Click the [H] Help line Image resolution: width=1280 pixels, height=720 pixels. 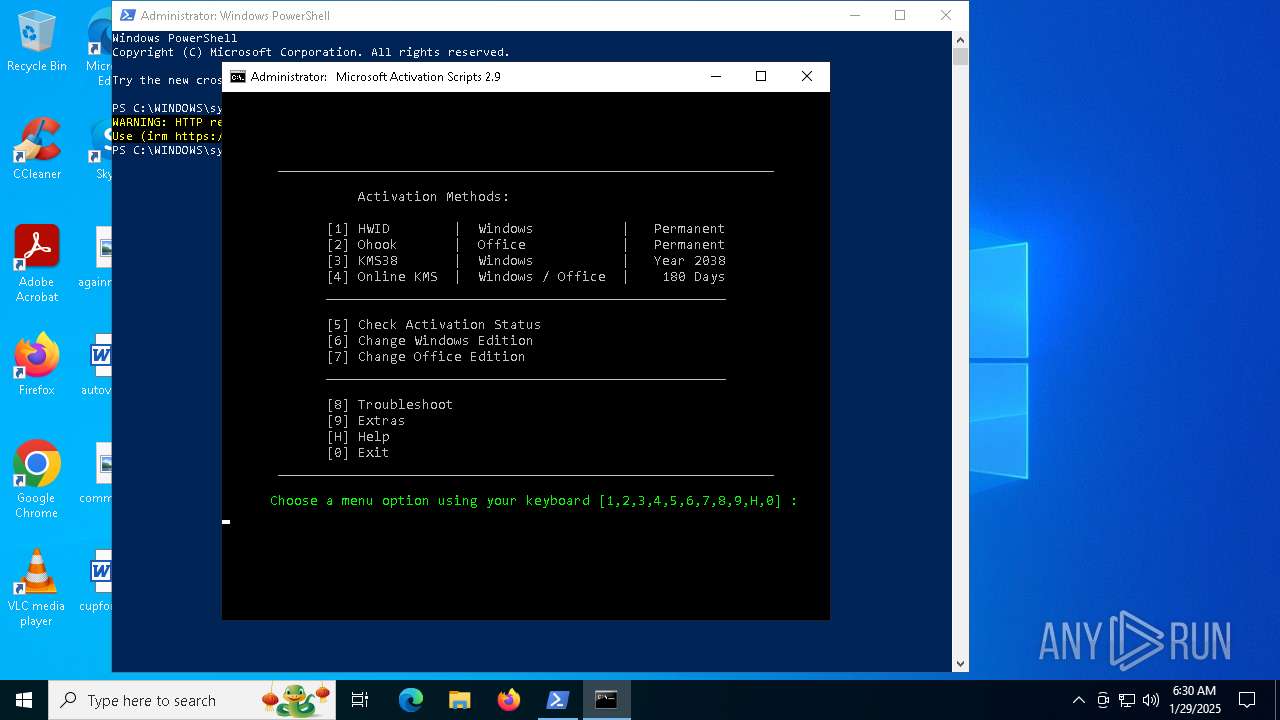pos(358,437)
